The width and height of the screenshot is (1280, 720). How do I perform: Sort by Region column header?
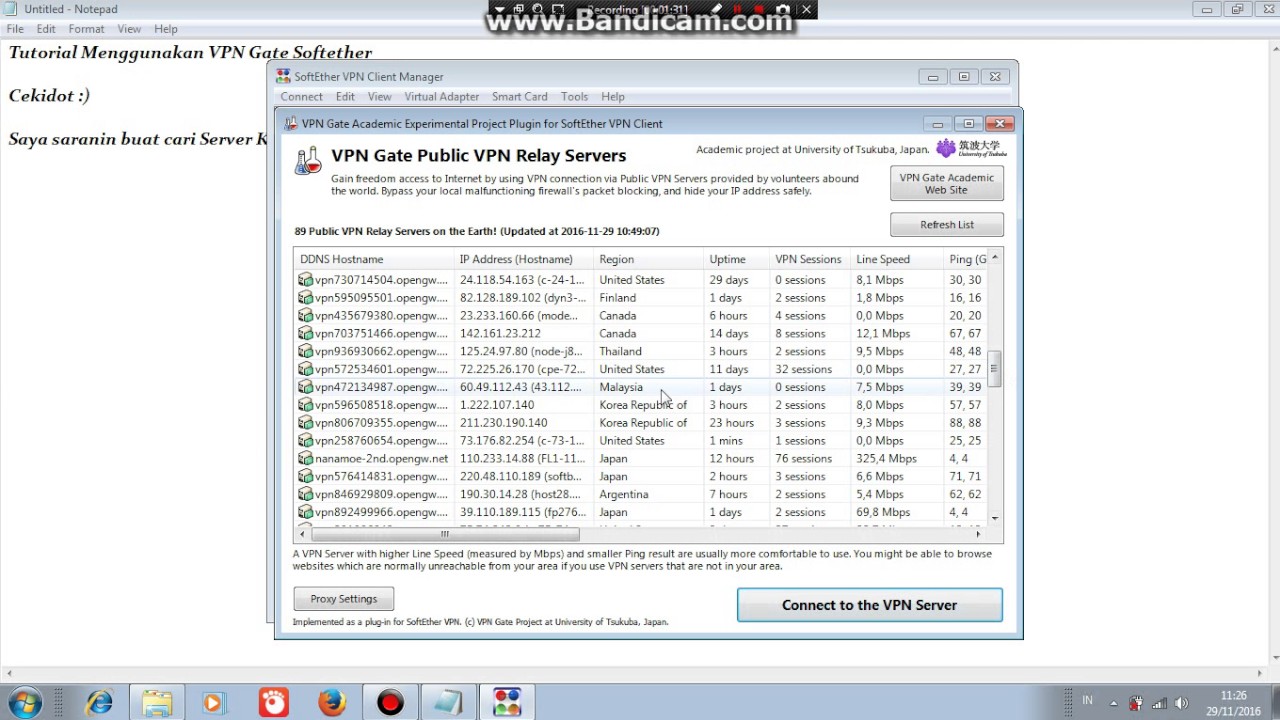(648, 259)
